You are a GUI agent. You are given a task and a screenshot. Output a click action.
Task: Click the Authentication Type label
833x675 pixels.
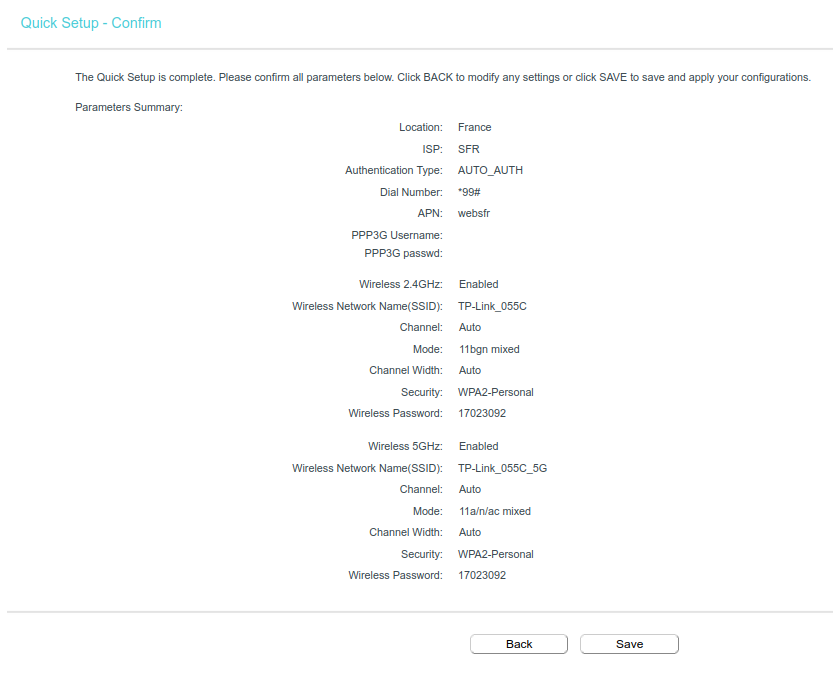pyautogui.click(x=394, y=171)
